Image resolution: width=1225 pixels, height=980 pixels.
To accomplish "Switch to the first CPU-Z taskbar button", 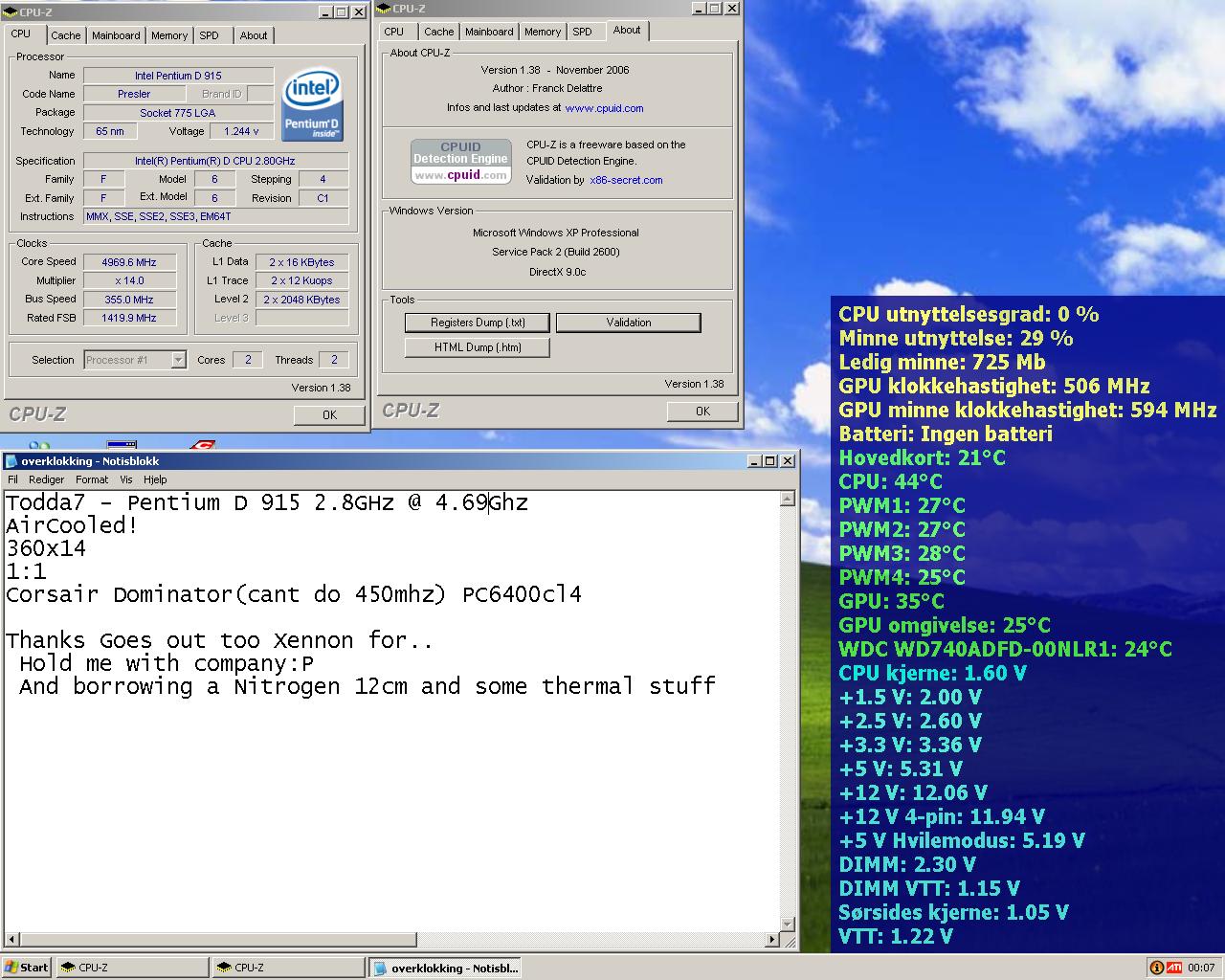I will (x=132, y=968).
